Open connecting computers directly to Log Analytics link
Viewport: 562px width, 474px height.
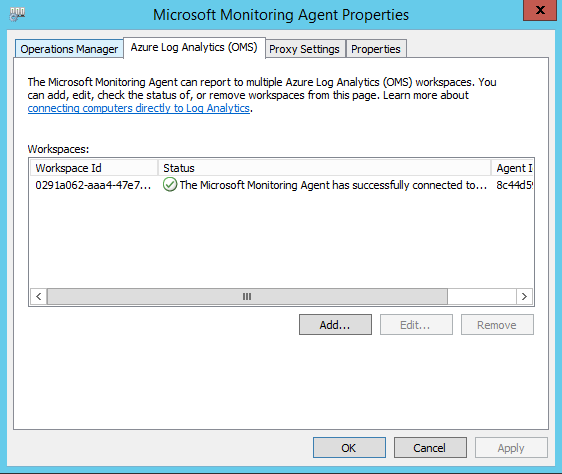(x=138, y=108)
